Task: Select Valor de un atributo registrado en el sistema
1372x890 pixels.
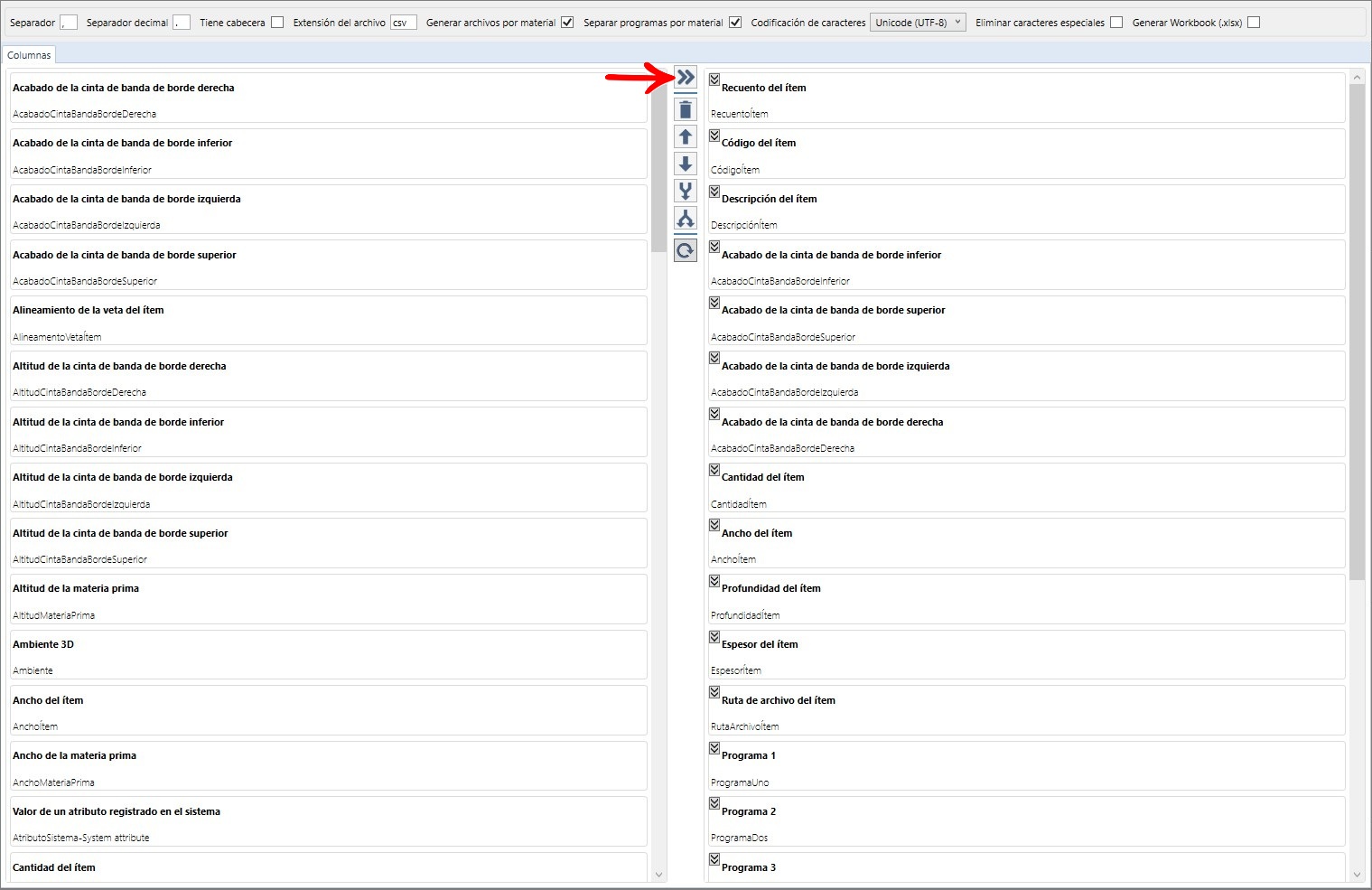Action: [x=329, y=822]
